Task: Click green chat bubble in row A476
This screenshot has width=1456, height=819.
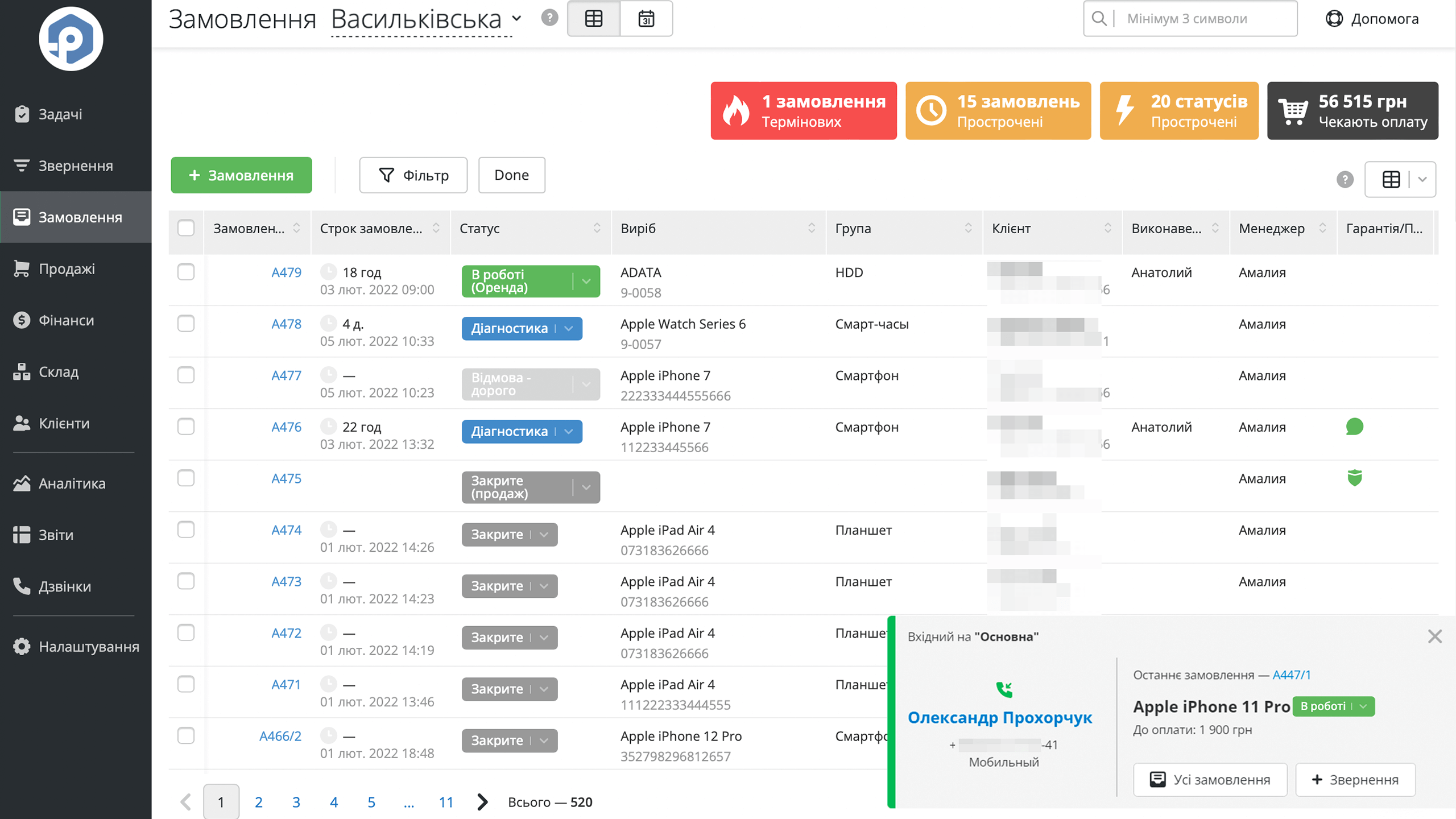Action: 1355,427
